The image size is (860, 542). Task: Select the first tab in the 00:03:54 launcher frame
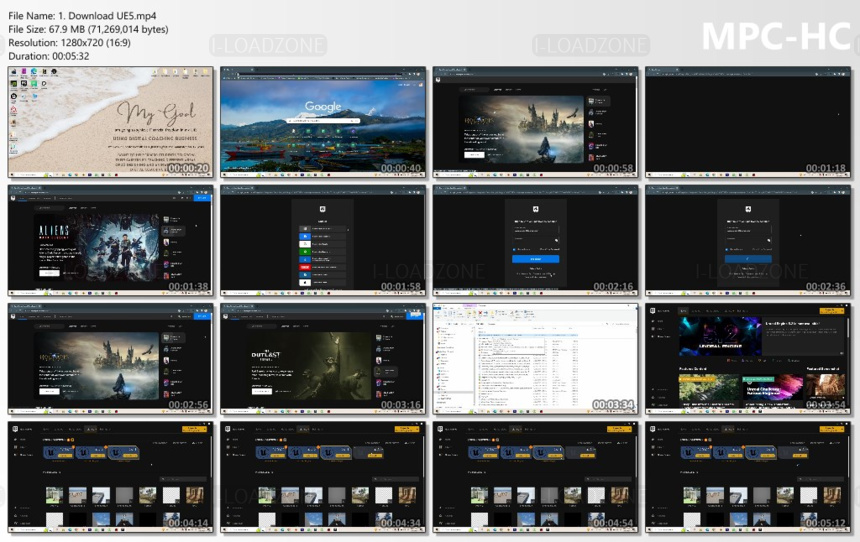(683, 310)
